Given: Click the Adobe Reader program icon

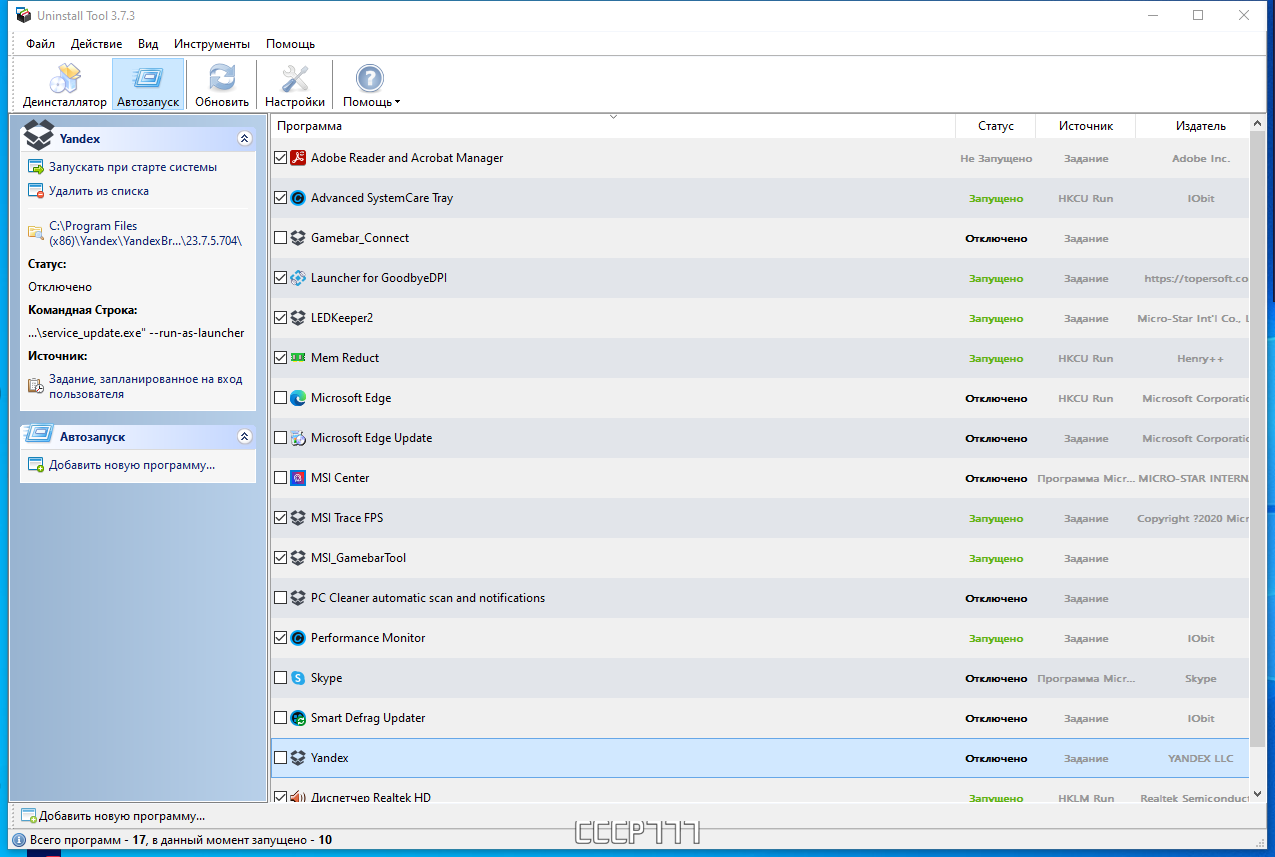Looking at the screenshot, I should (x=298, y=158).
